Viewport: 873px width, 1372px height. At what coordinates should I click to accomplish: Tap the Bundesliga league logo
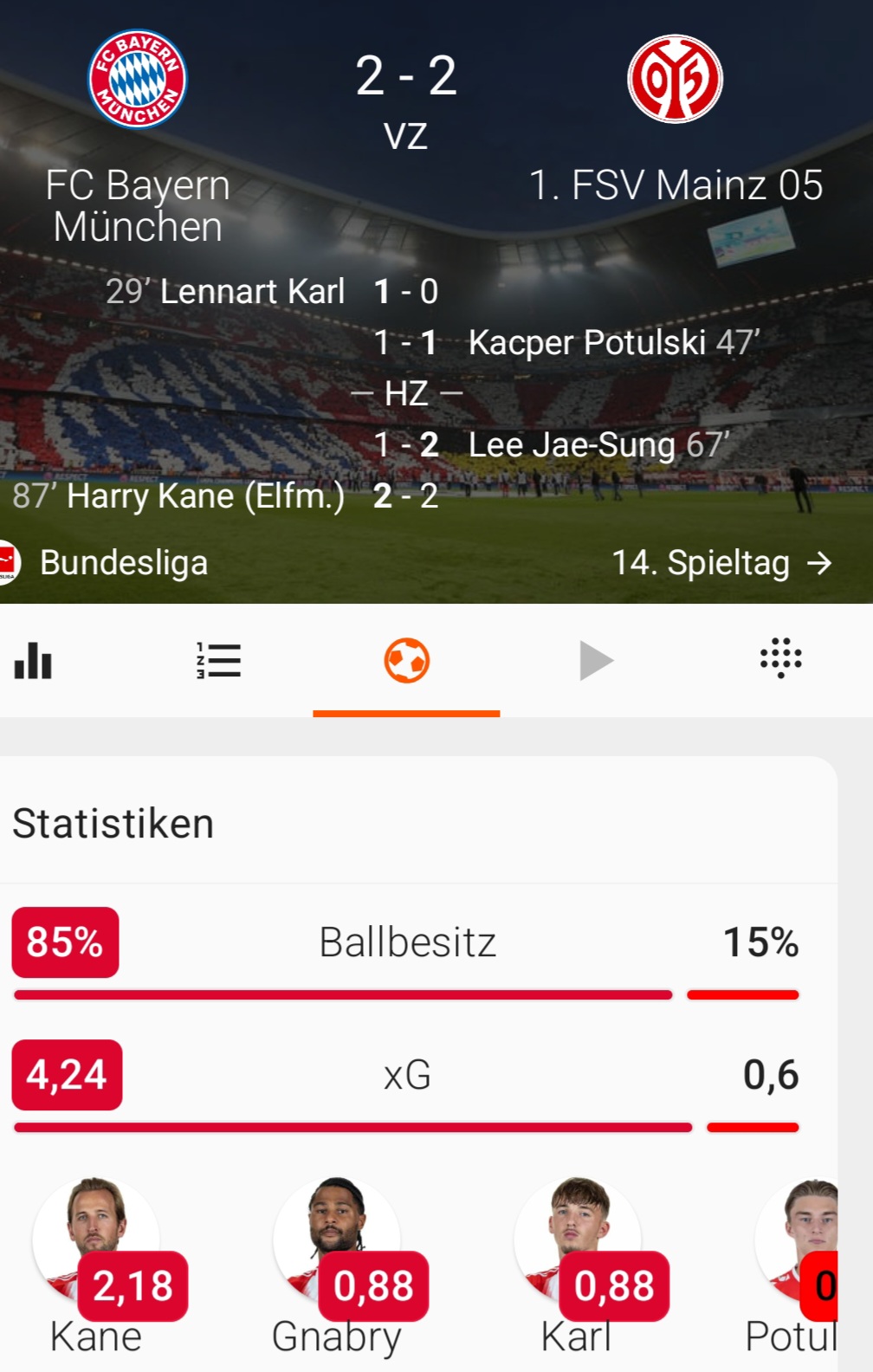8,563
